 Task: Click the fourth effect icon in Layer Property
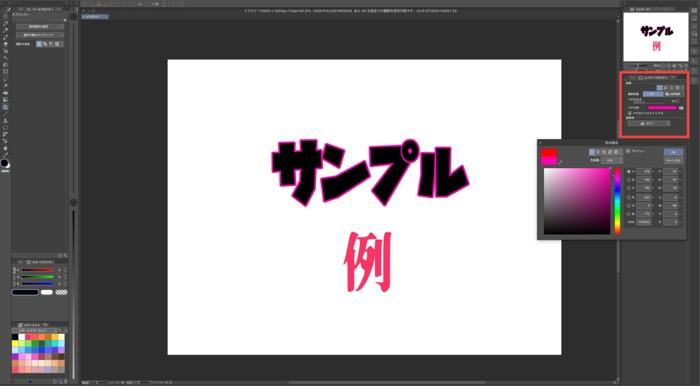[x=678, y=88]
